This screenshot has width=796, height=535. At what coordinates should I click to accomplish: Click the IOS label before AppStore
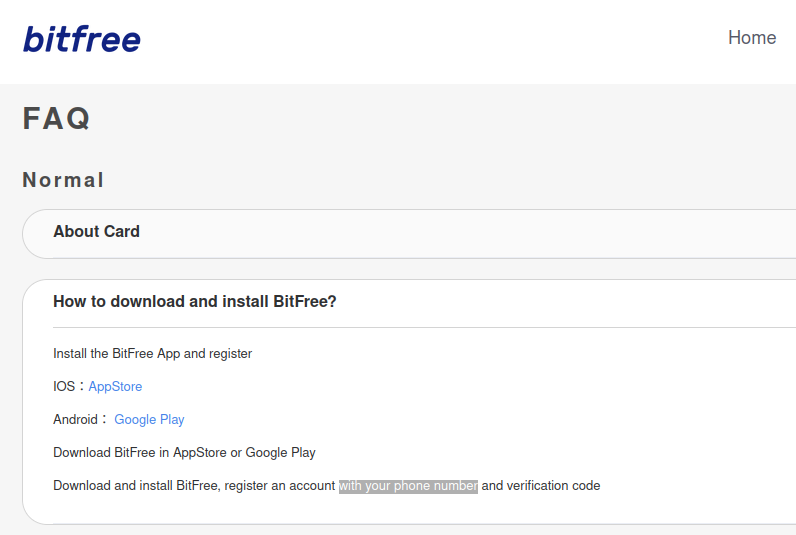64,387
